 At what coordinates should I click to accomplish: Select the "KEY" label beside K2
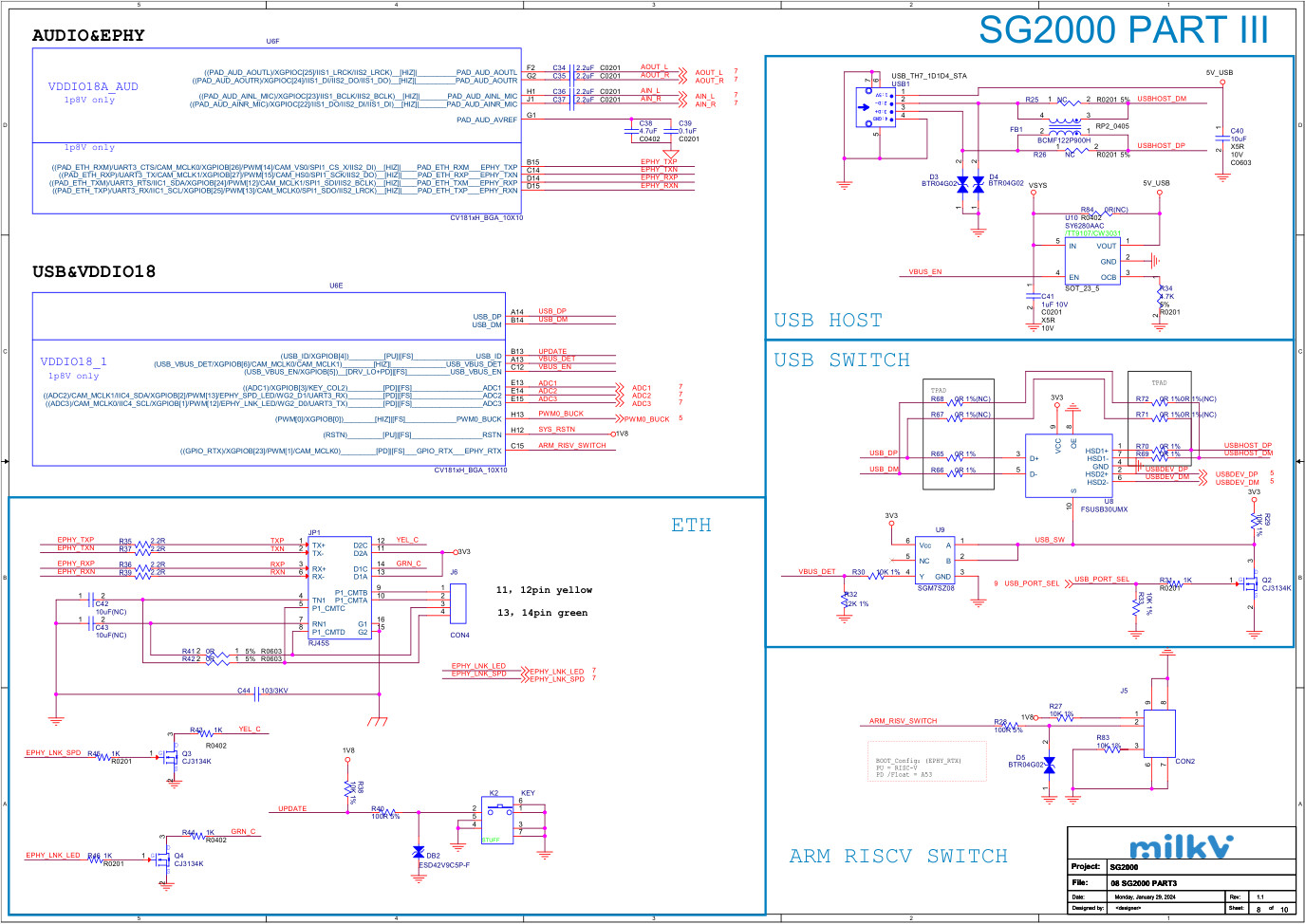(528, 793)
